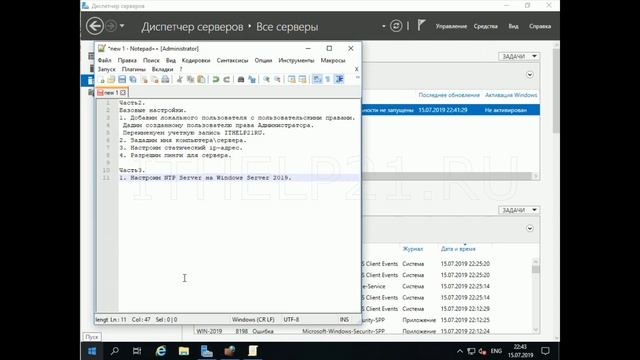Open Find with the binoculars icon

241,79
